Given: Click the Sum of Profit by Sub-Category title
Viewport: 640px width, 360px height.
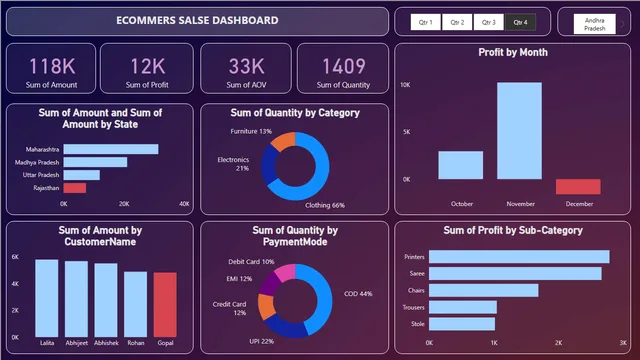Looking at the screenshot, I should 513,230.
